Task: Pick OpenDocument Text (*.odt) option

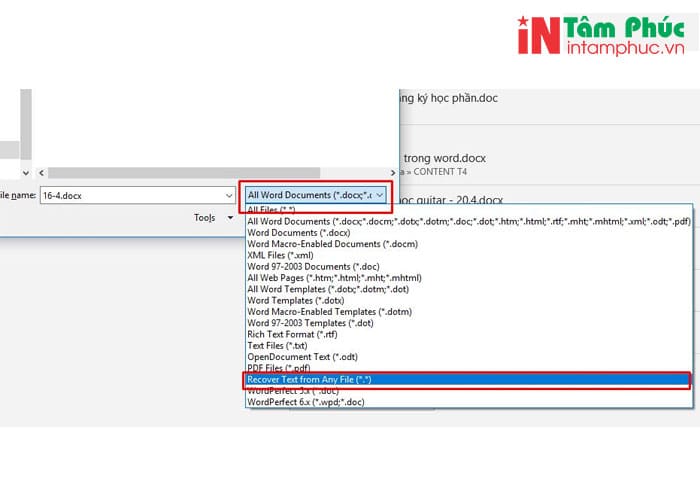Action: (x=302, y=357)
